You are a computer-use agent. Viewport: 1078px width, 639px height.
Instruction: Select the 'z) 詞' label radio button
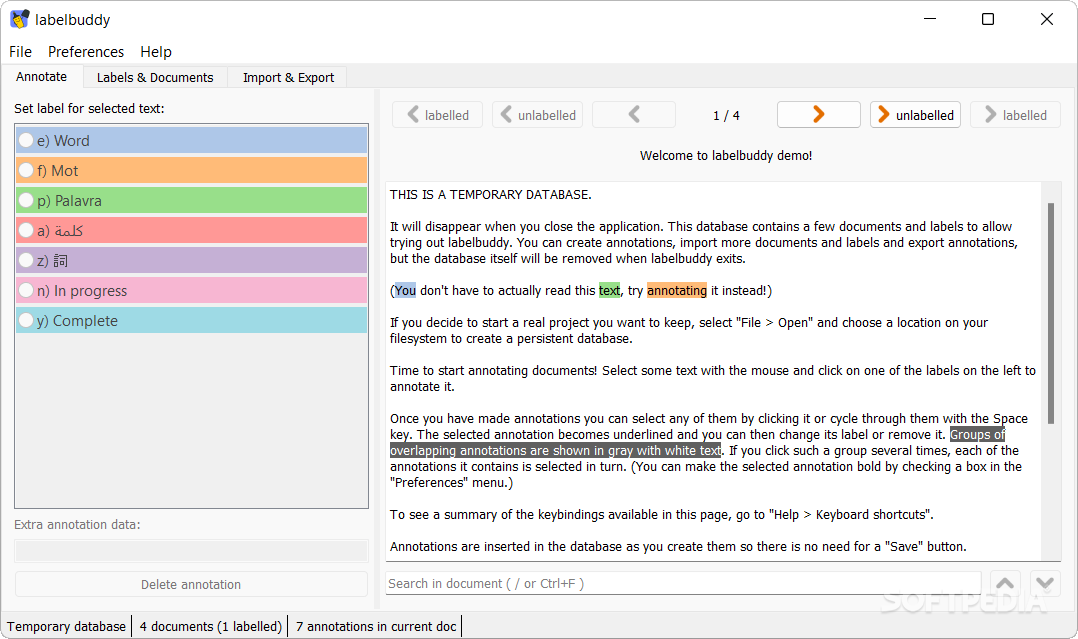click(x=26, y=260)
